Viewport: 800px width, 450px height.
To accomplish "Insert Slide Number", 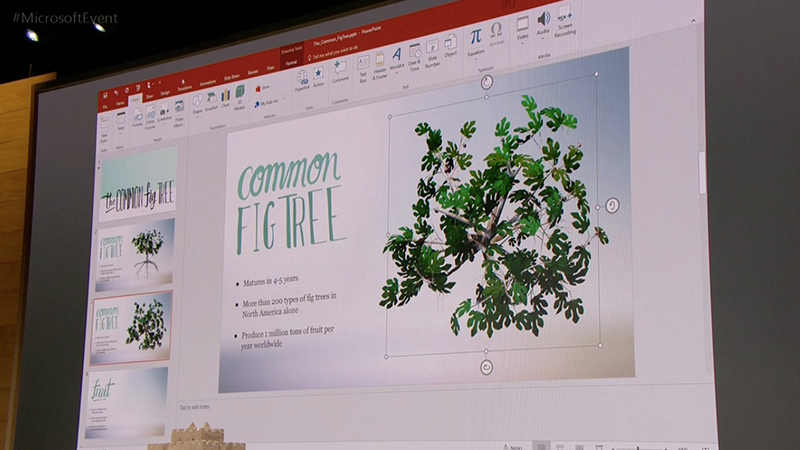I will coord(432,53).
